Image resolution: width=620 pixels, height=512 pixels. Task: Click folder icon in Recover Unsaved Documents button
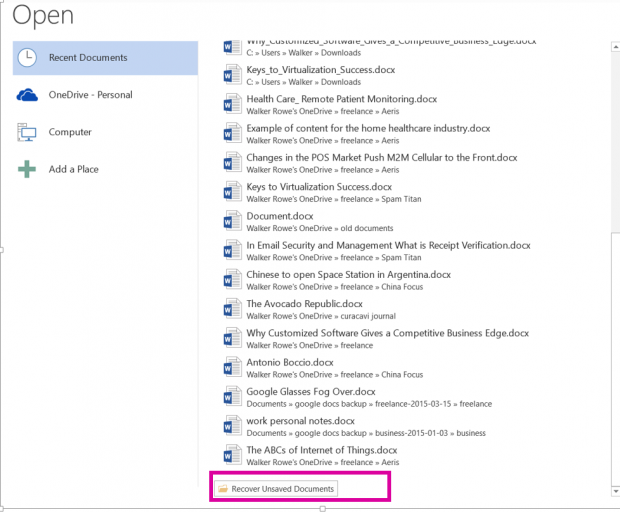click(223, 488)
